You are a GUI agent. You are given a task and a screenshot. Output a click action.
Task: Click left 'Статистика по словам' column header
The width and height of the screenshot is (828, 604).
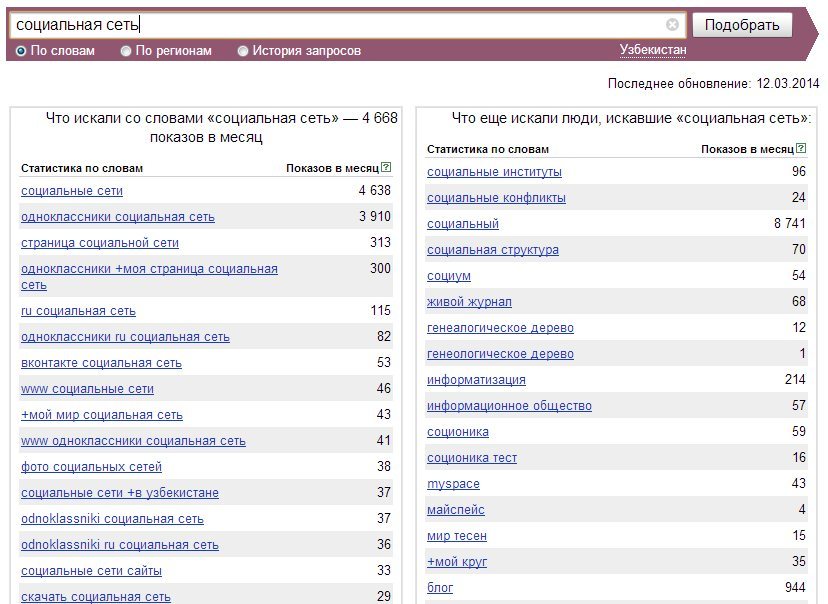82,168
